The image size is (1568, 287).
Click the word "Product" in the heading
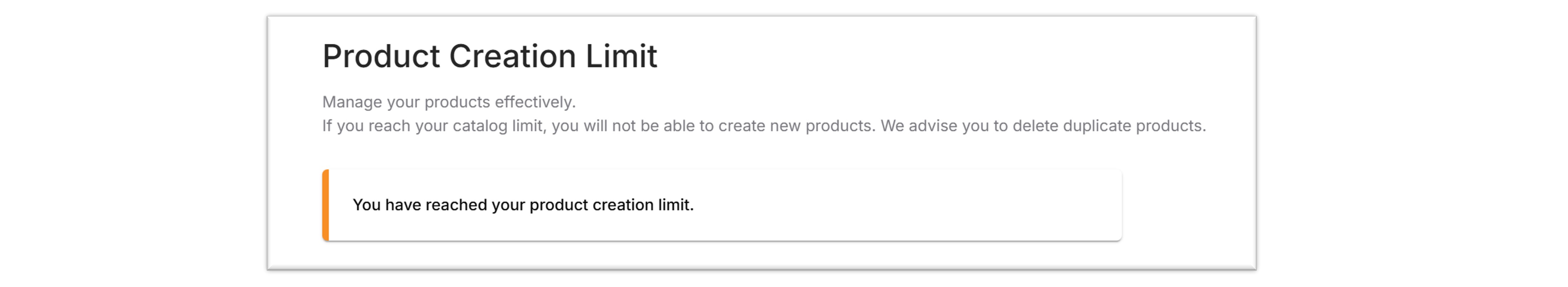click(x=381, y=56)
